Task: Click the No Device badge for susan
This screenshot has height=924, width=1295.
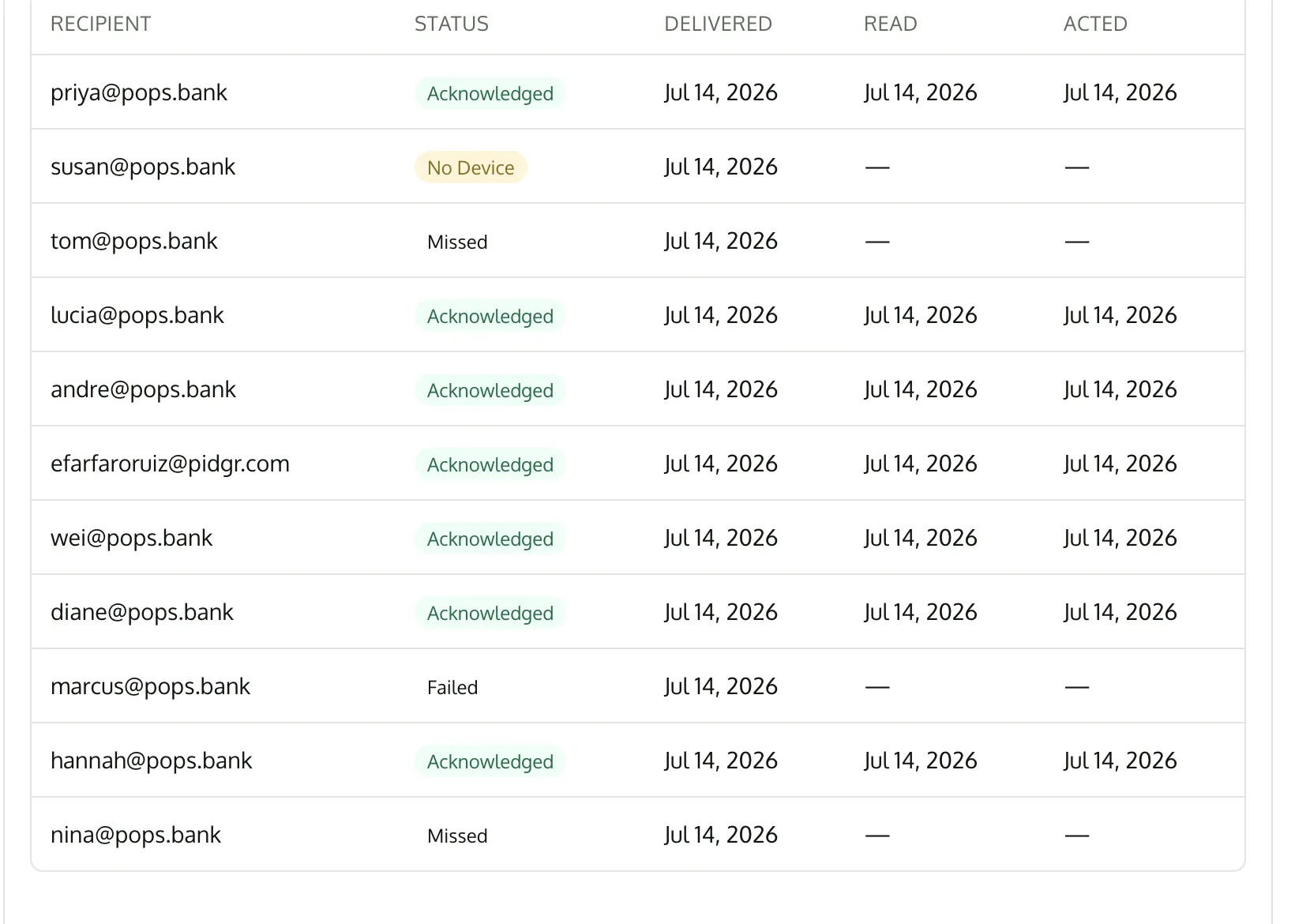Action: pos(471,167)
